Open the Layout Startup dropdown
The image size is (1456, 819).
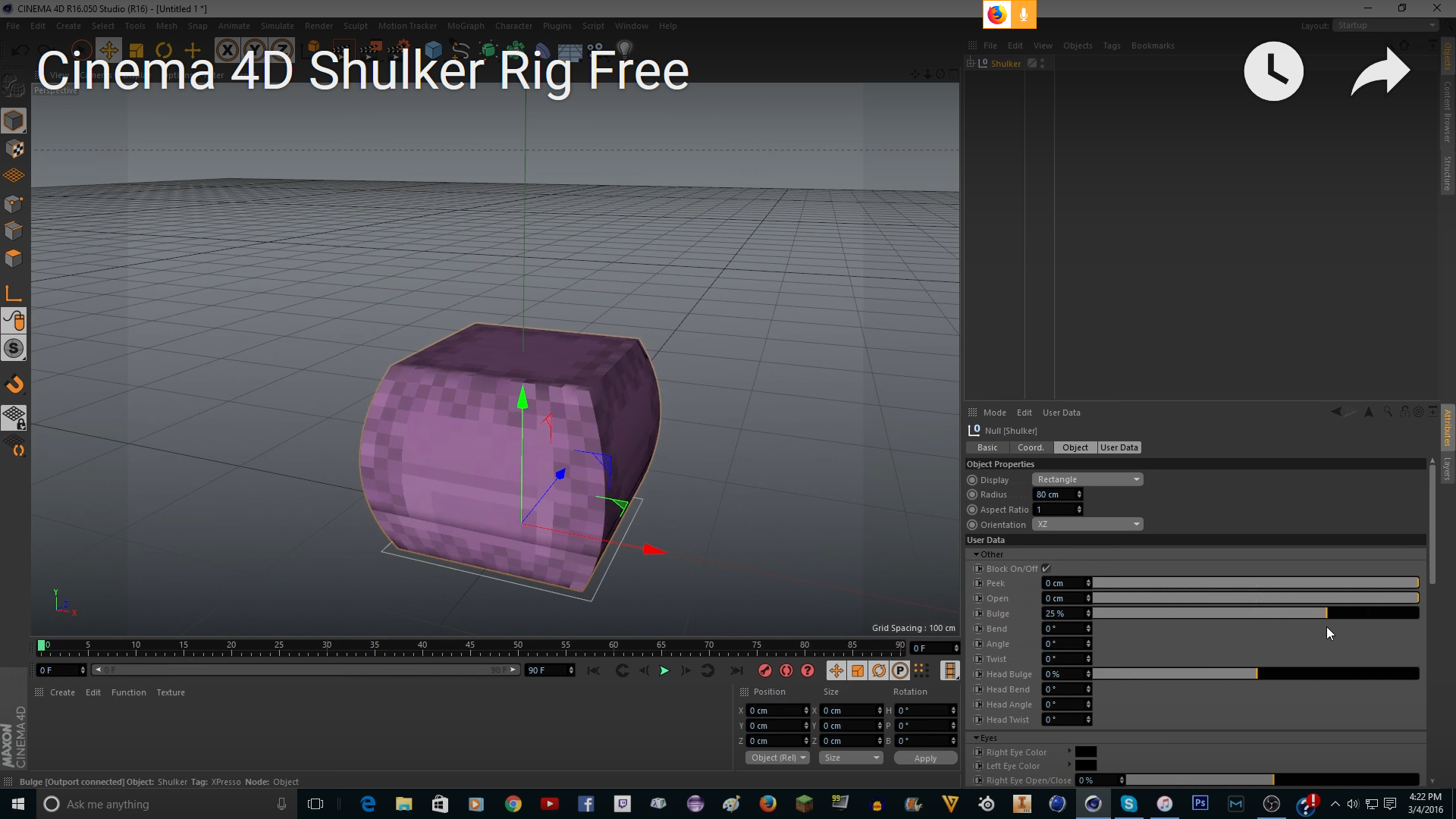(x=1385, y=25)
